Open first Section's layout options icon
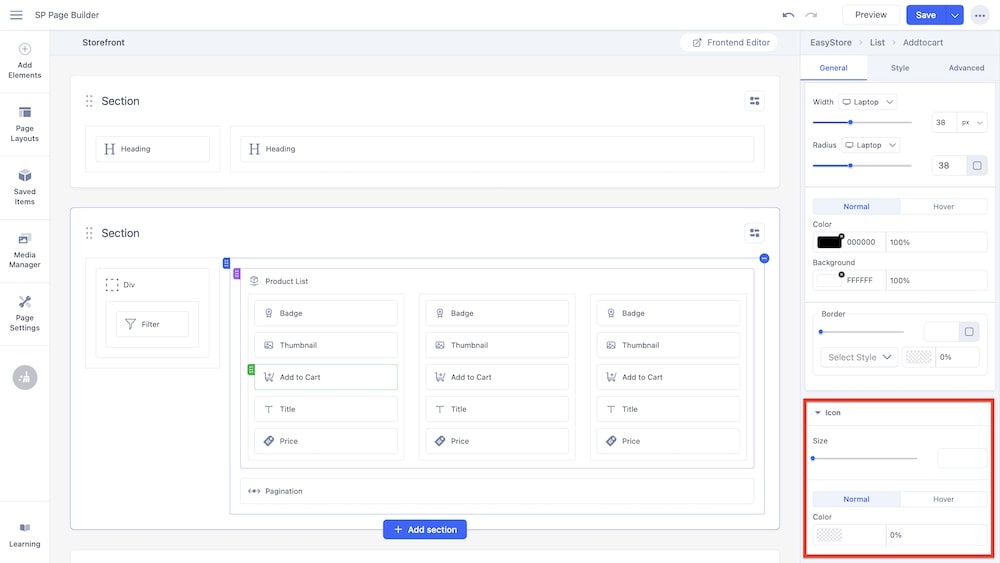1000x563 pixels. tap(754, 101)
